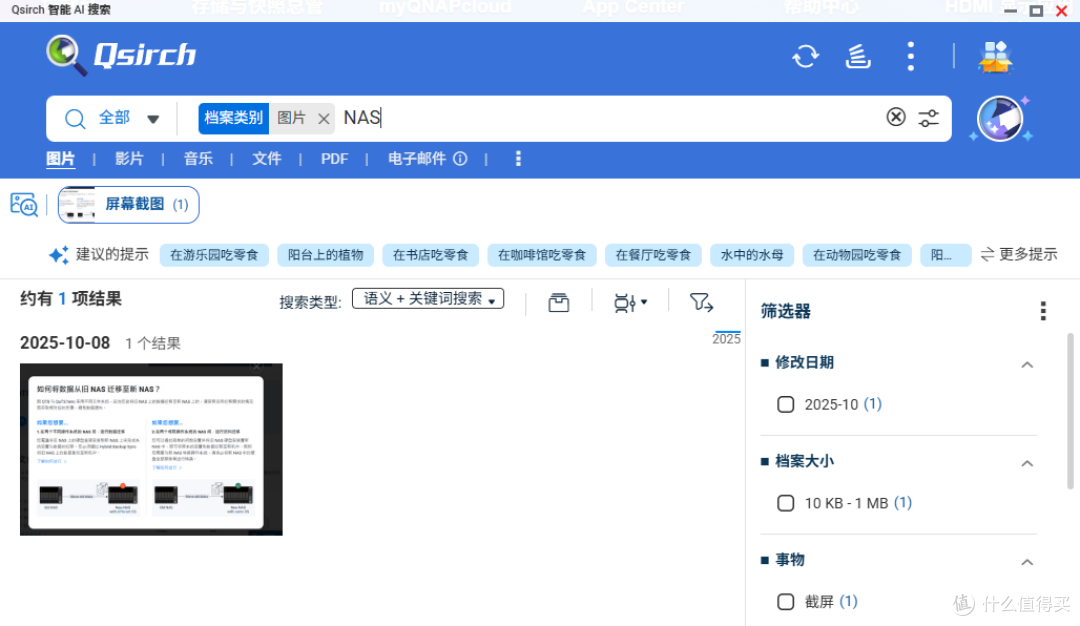
Task: Click the 在餐厅吃零食 suggestion
Action: tap(653, 255)
